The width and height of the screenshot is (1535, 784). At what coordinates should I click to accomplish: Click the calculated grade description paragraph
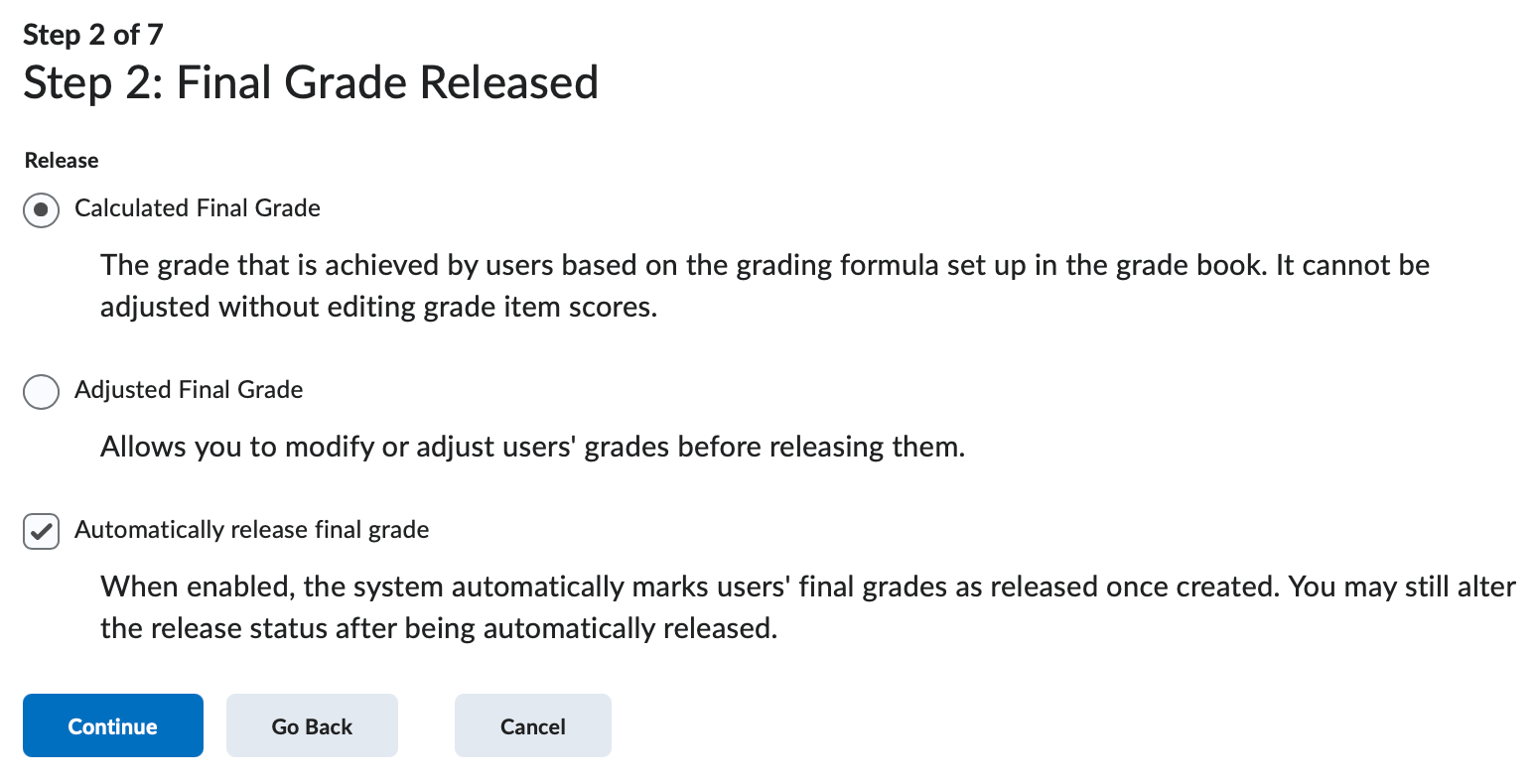point(765,285)
